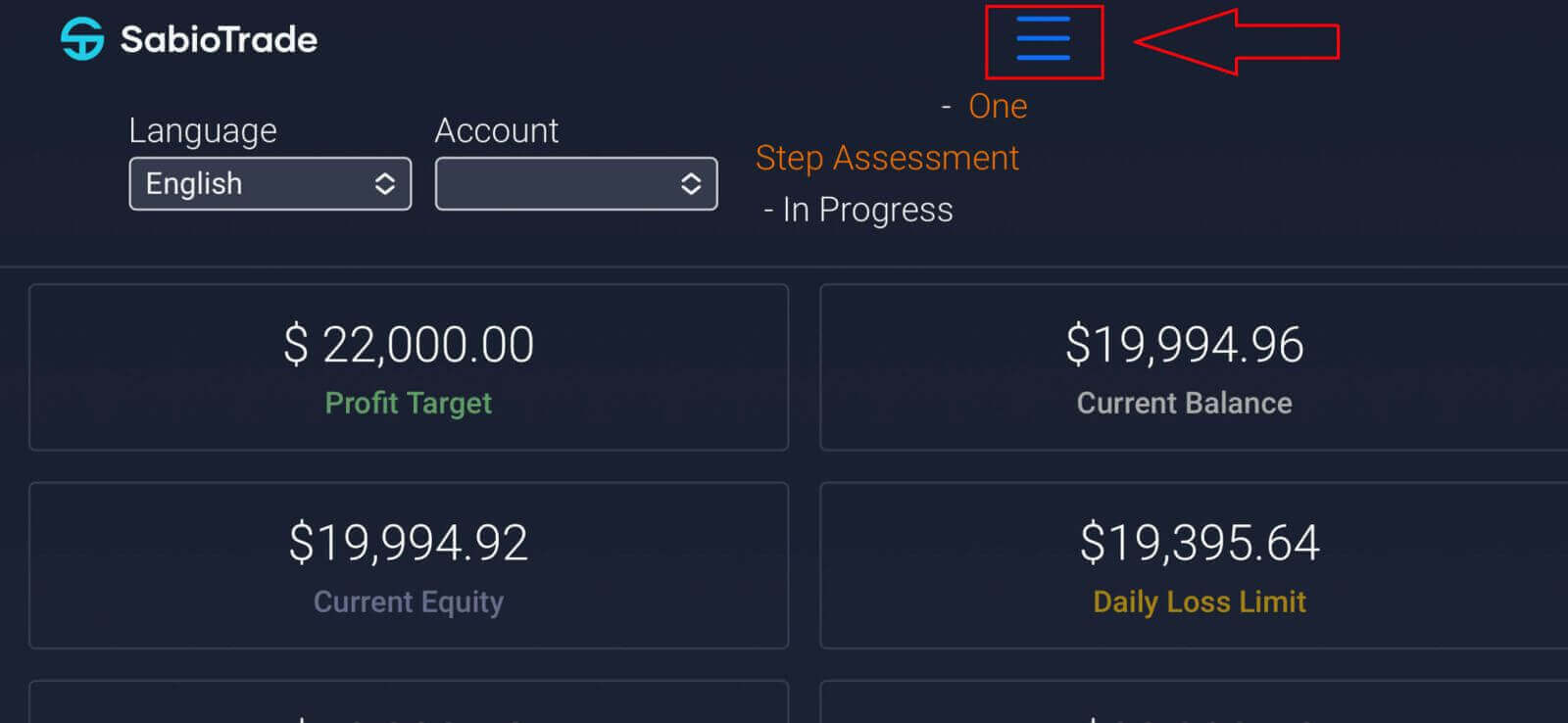Expand the Account selection combo box
1568x723 pixels.
pos(575,183)
